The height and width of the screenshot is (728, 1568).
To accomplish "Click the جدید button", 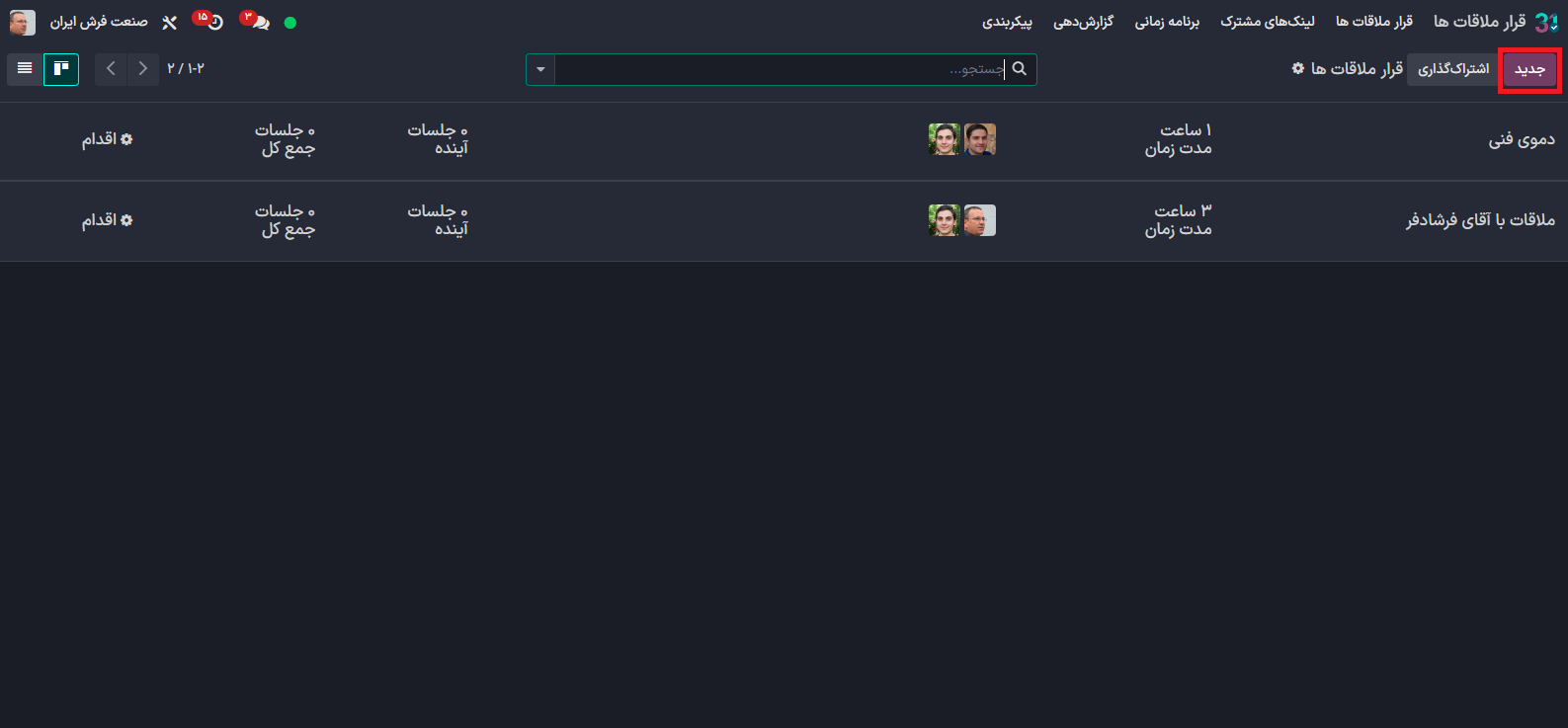I will [1529, 69].
